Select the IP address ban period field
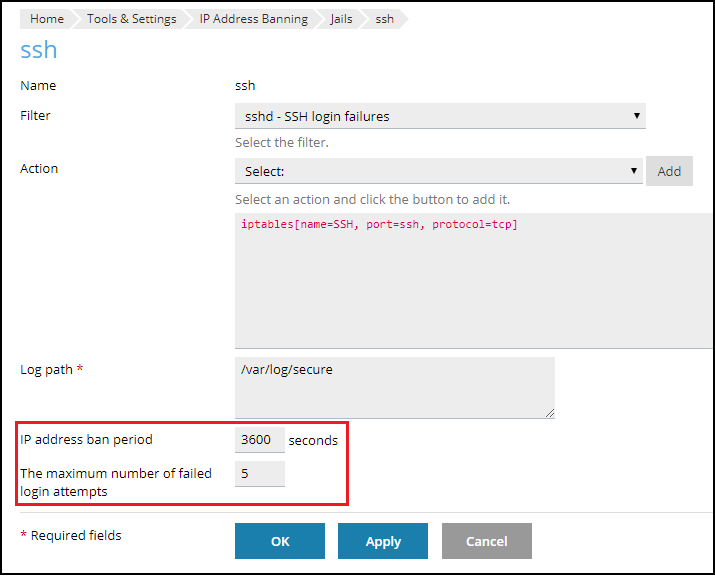Image resolution: width=715 pixels, height=576 pixels. [x=260, y=440]
